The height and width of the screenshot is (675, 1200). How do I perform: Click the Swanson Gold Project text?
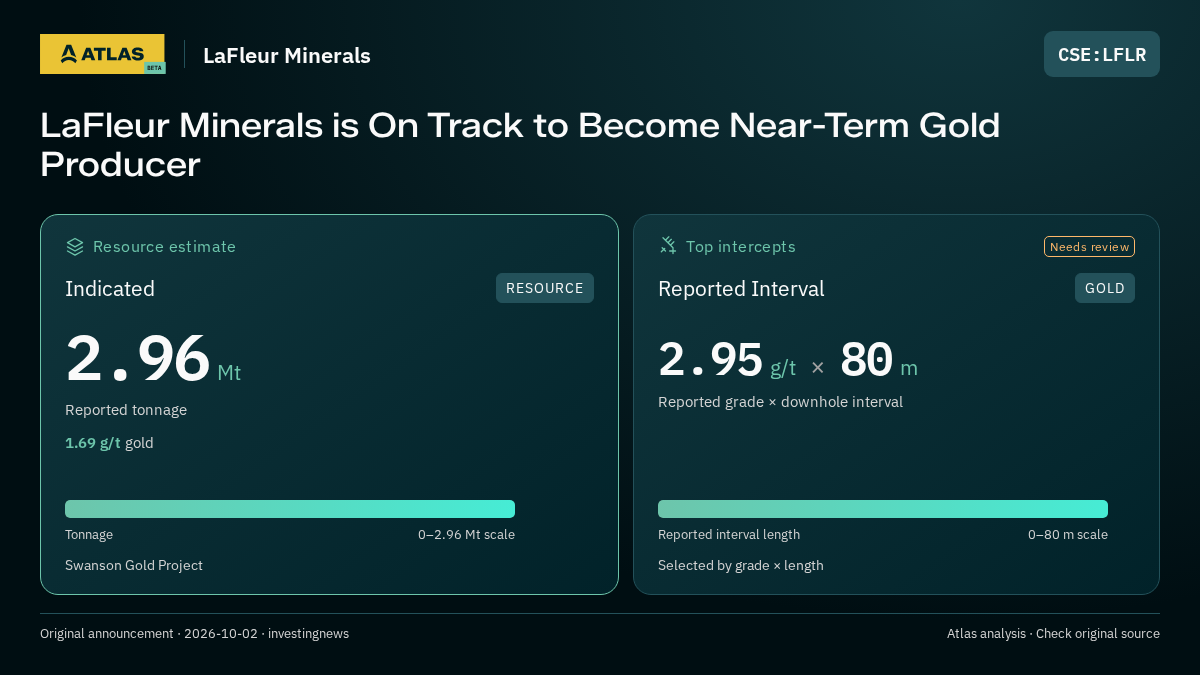[x=134, y=566]
